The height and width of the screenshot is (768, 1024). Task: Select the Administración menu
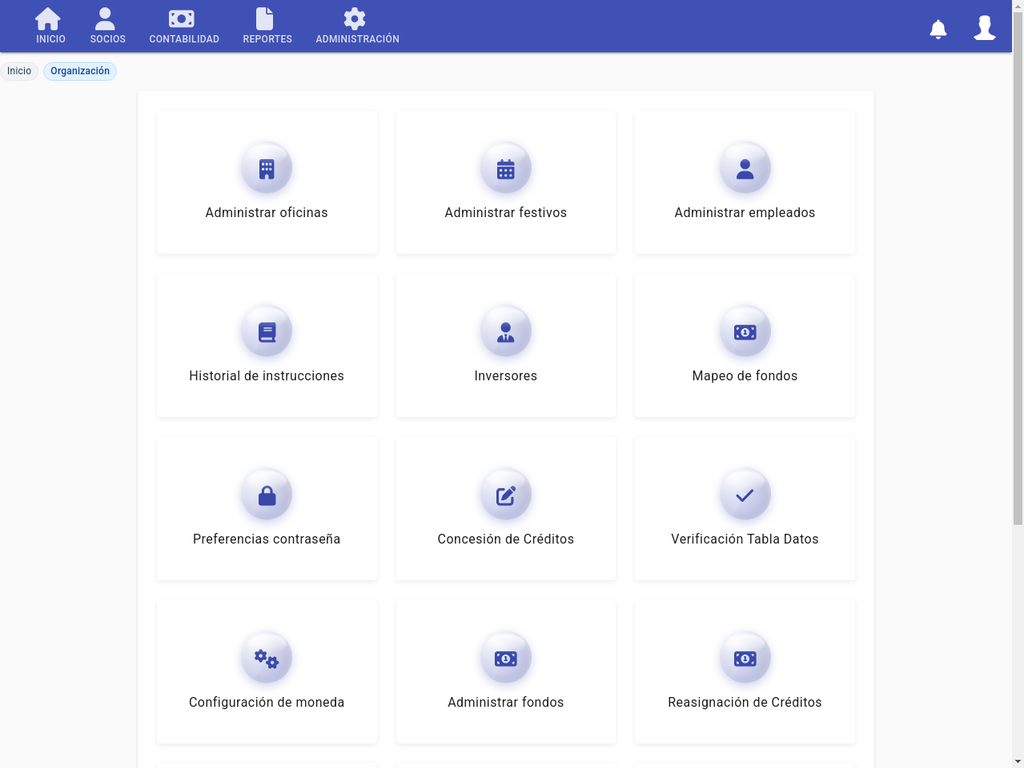pos(357,25)
